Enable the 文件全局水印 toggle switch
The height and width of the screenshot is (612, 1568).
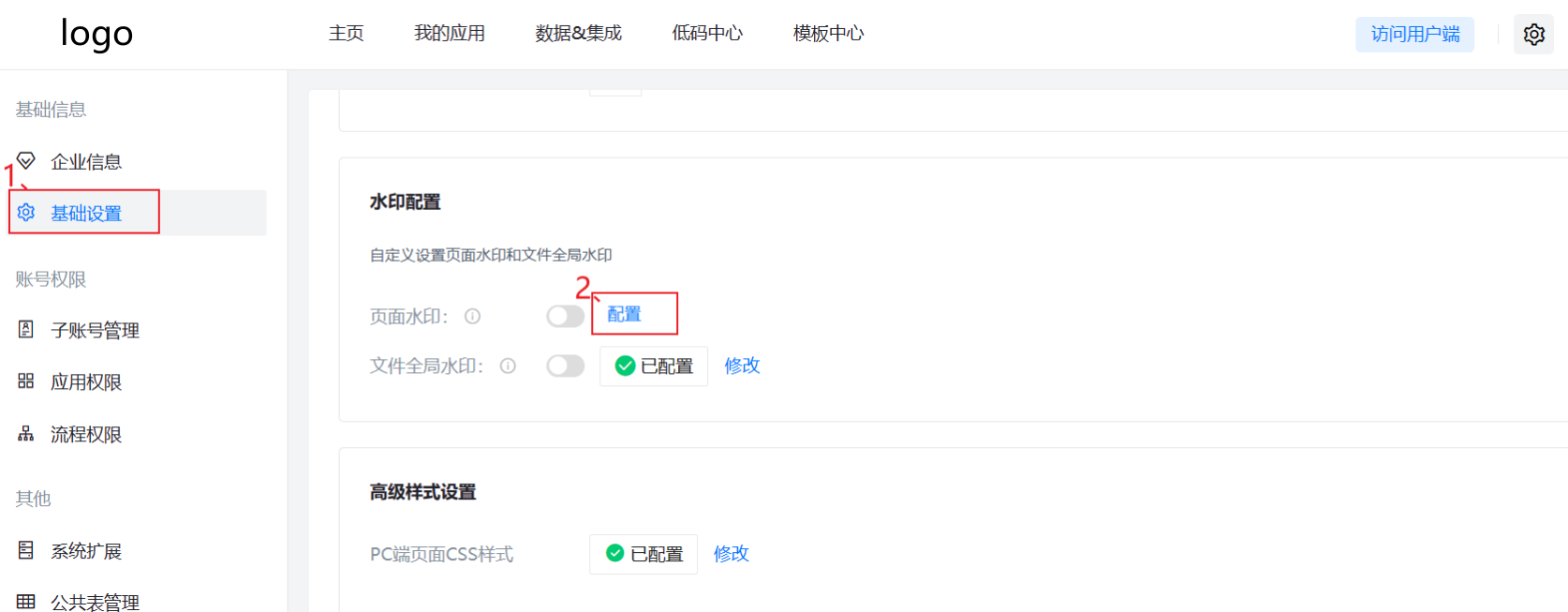565,366
